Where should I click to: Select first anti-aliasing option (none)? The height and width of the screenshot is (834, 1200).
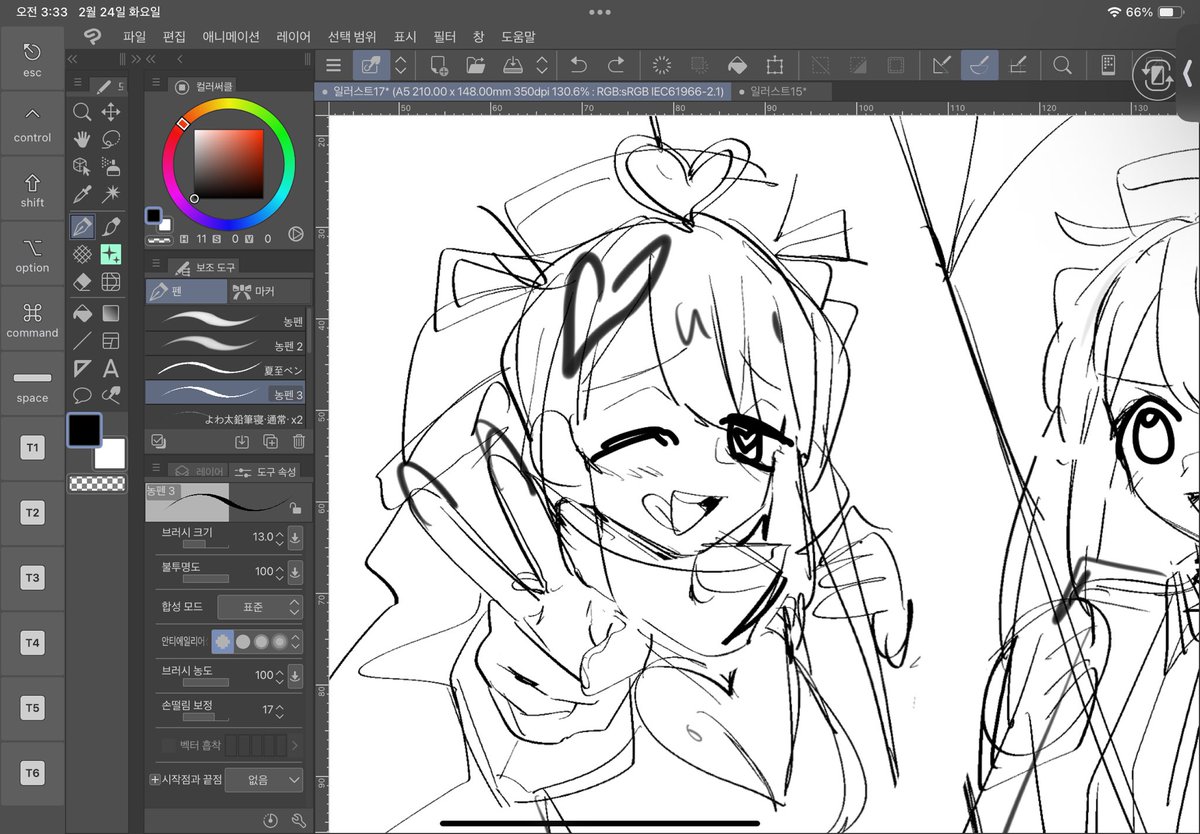222,641
